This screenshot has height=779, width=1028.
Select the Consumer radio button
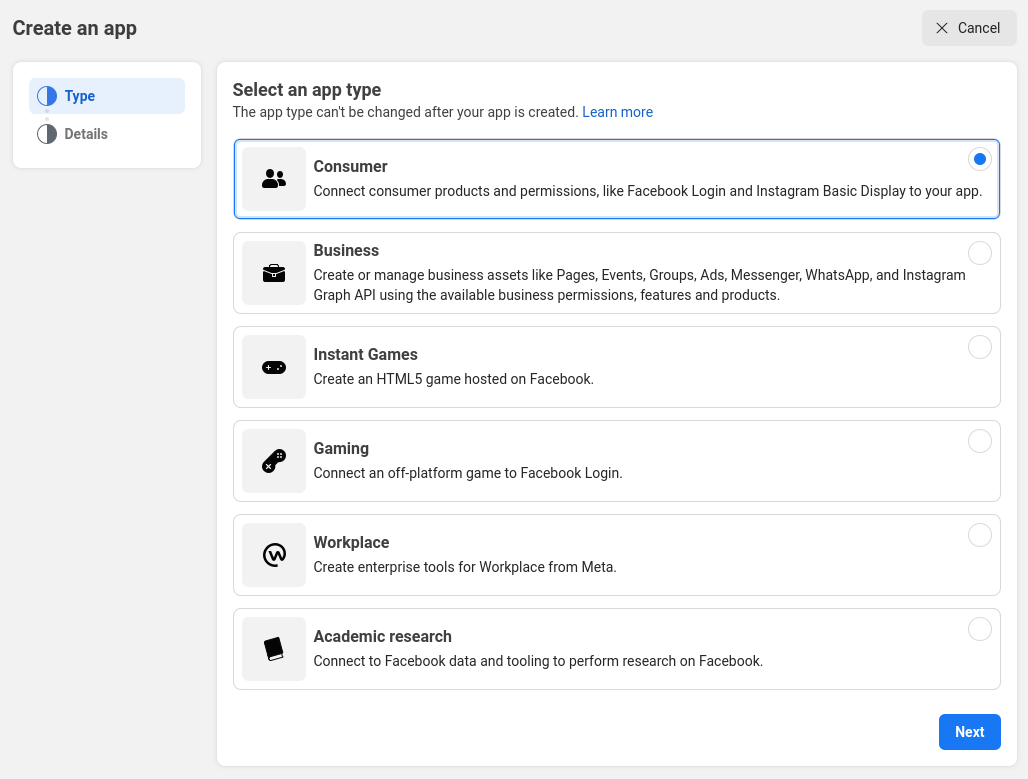[x=980, y=159]
